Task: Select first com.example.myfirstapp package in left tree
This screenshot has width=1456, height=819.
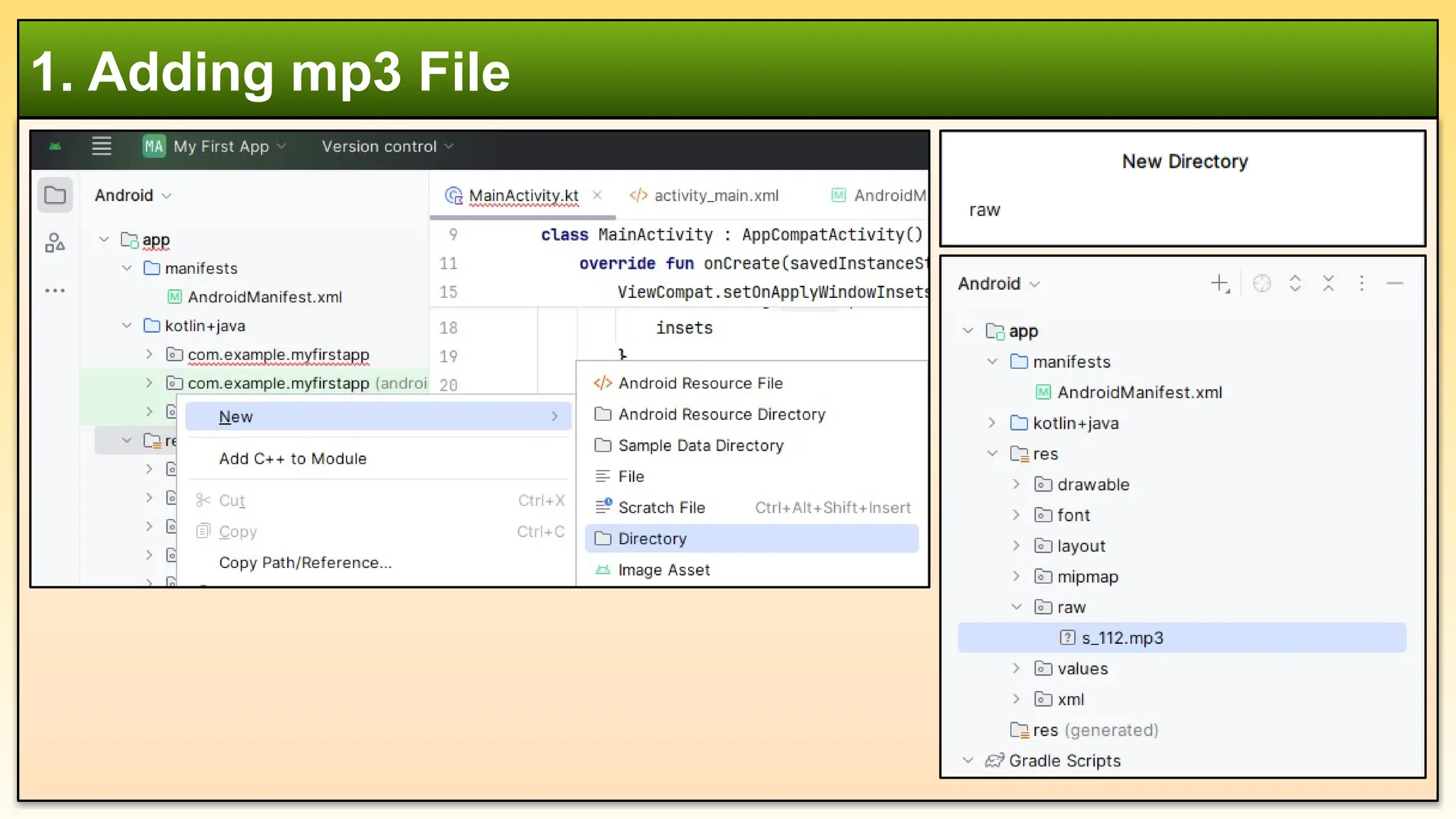Action: pos(278,355)
